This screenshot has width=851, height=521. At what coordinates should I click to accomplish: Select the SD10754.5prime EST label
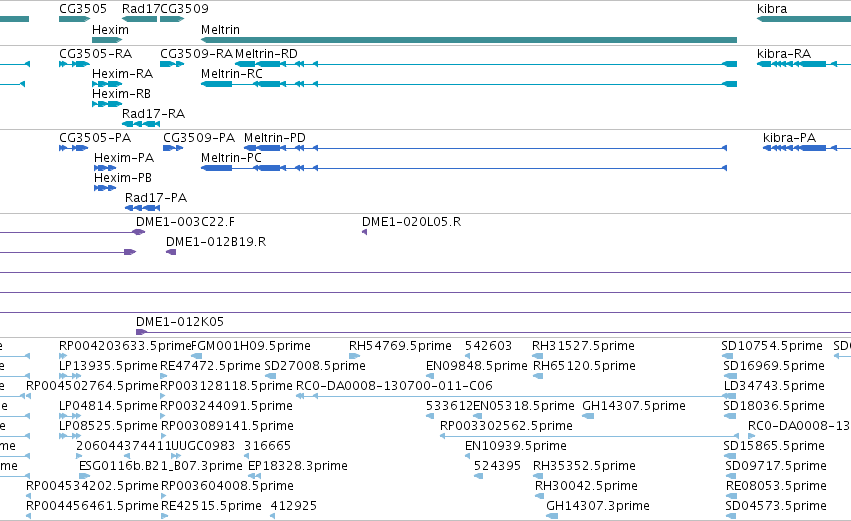pos(772,346)
